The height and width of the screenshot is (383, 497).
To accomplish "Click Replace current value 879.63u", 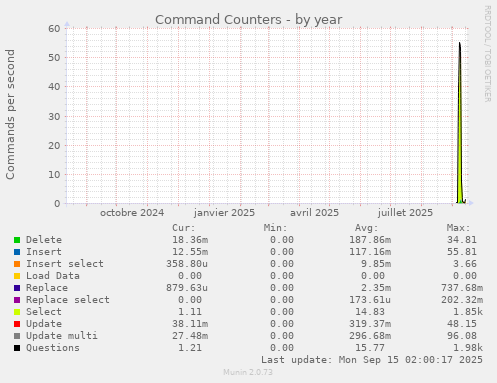I will (187, 288).
